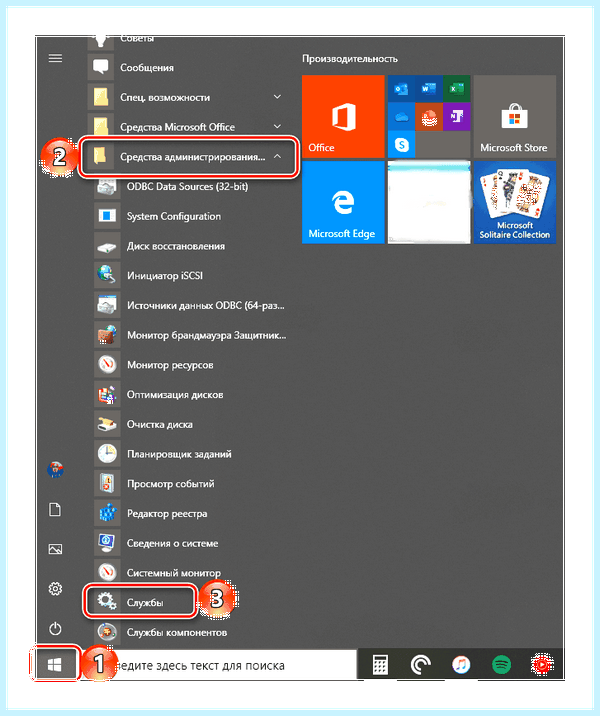The image size is (600, 716).
Task: Click the blank white live tile
Action: [x=429, y=202]
